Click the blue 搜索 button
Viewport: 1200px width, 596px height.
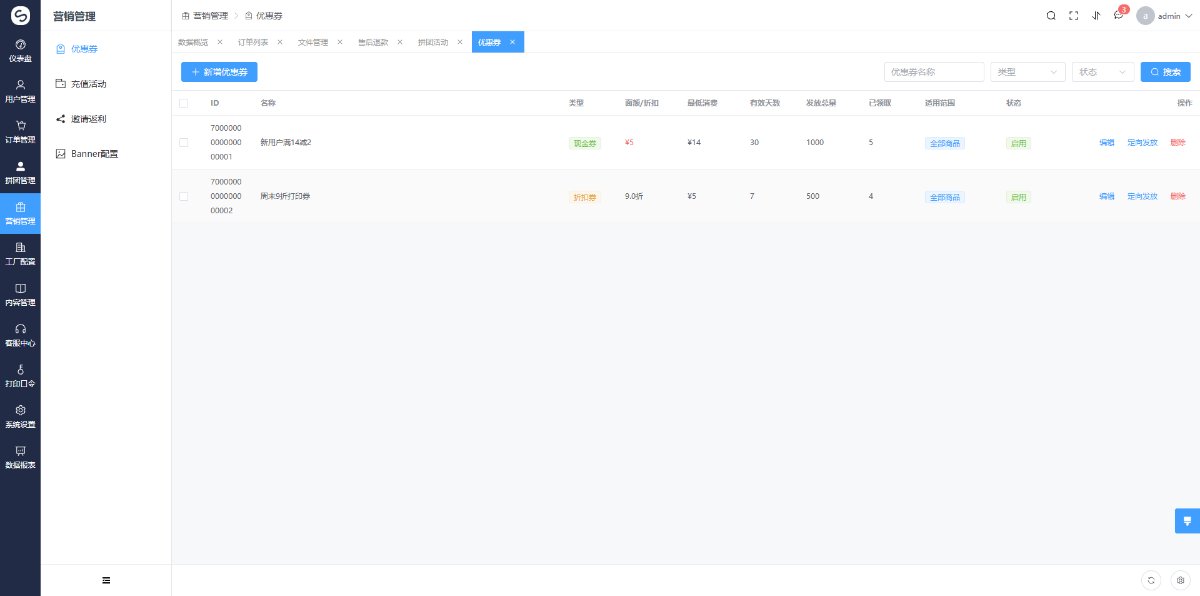(x=1166, y=72)
